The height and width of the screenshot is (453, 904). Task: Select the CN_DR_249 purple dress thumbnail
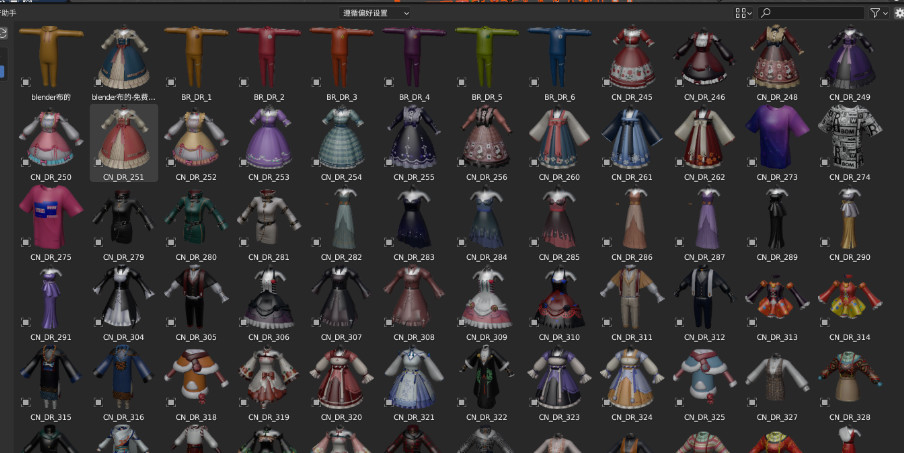[850, 57]
